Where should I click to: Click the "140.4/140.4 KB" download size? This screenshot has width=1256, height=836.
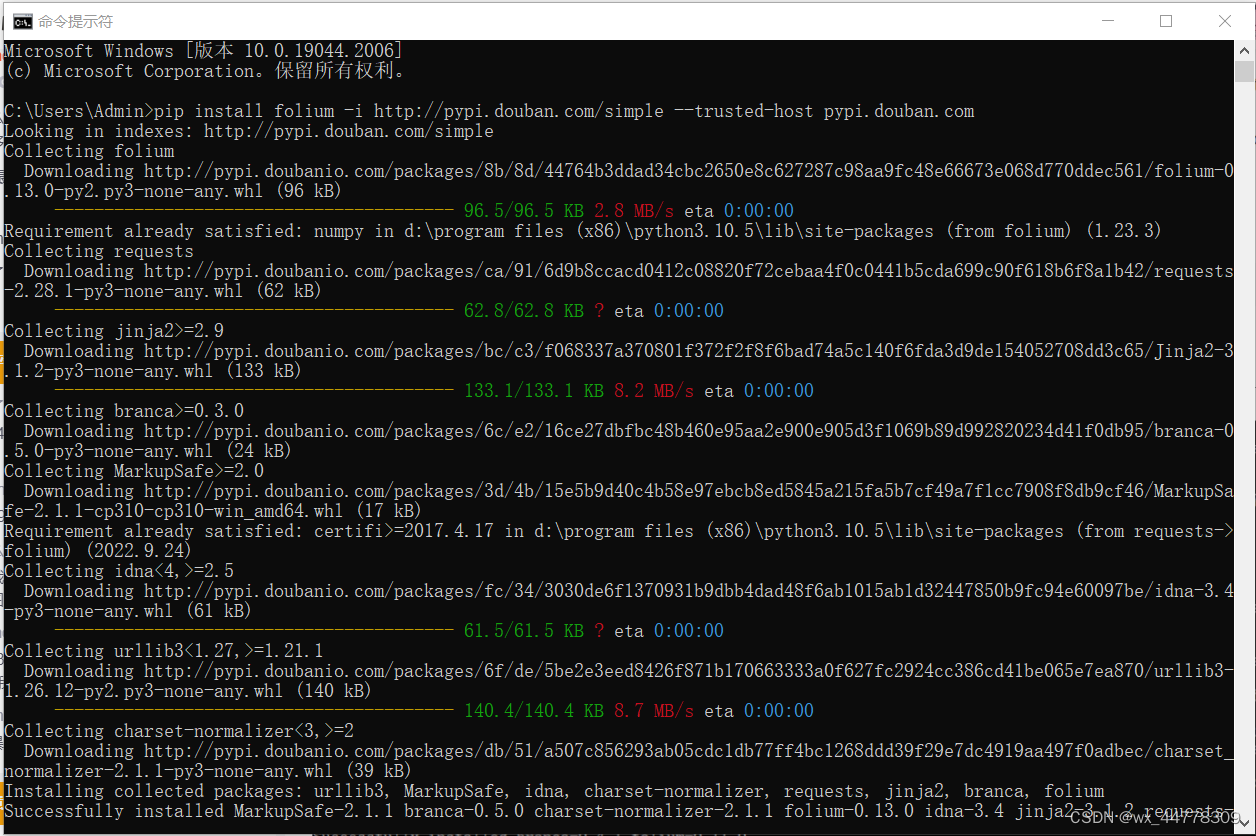pyautogui.click(x=534, y=711)
